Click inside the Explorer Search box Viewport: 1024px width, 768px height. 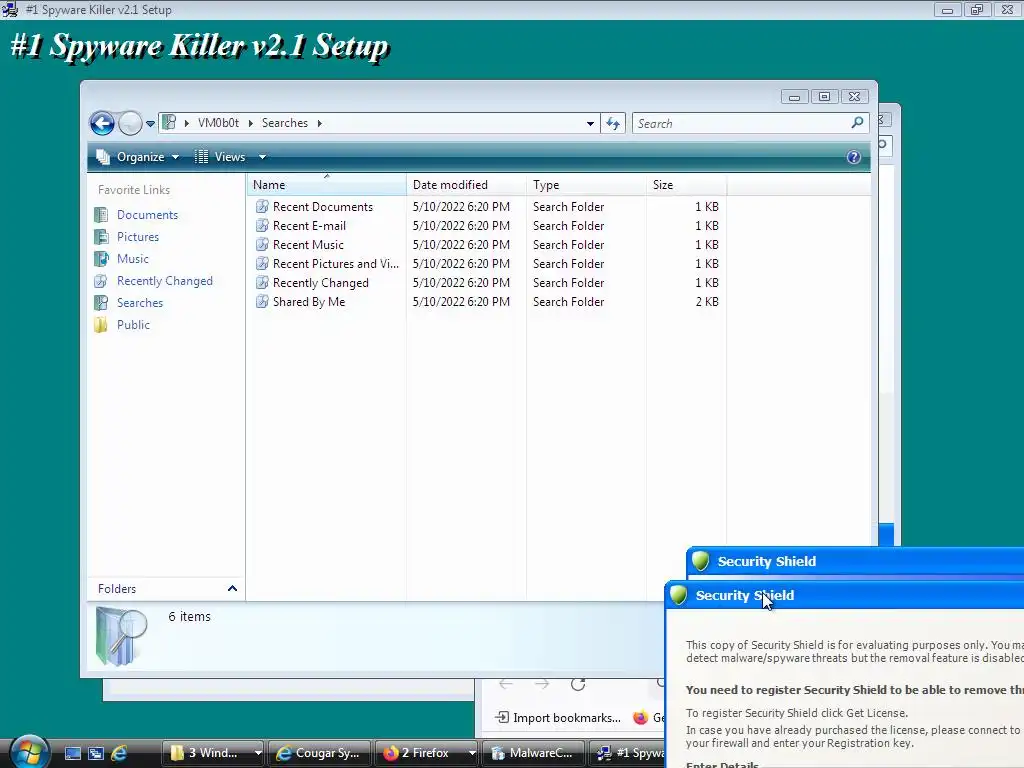[741, 123]
